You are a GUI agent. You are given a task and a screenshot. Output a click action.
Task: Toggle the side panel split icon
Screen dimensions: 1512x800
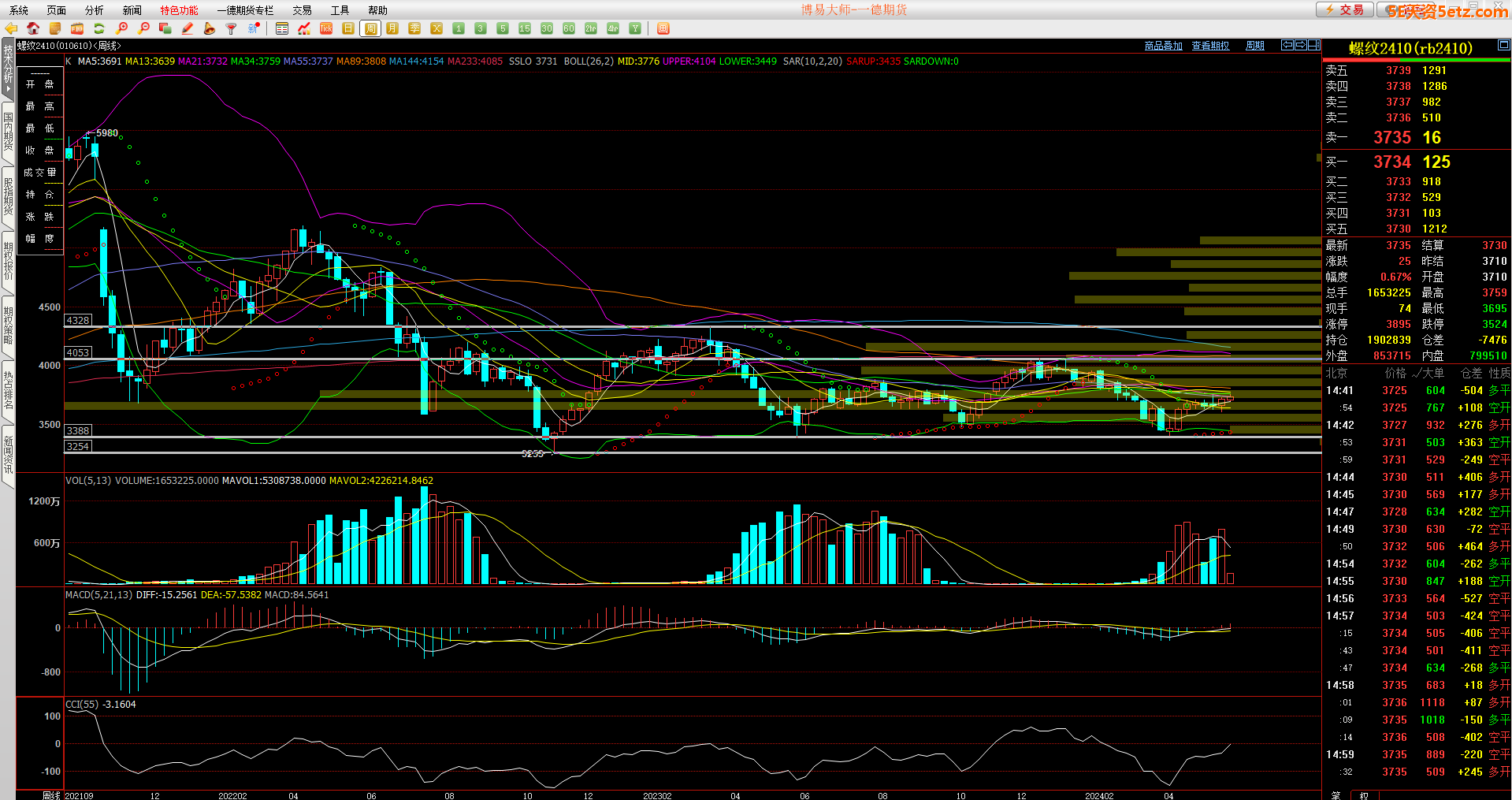point(1314,45)
